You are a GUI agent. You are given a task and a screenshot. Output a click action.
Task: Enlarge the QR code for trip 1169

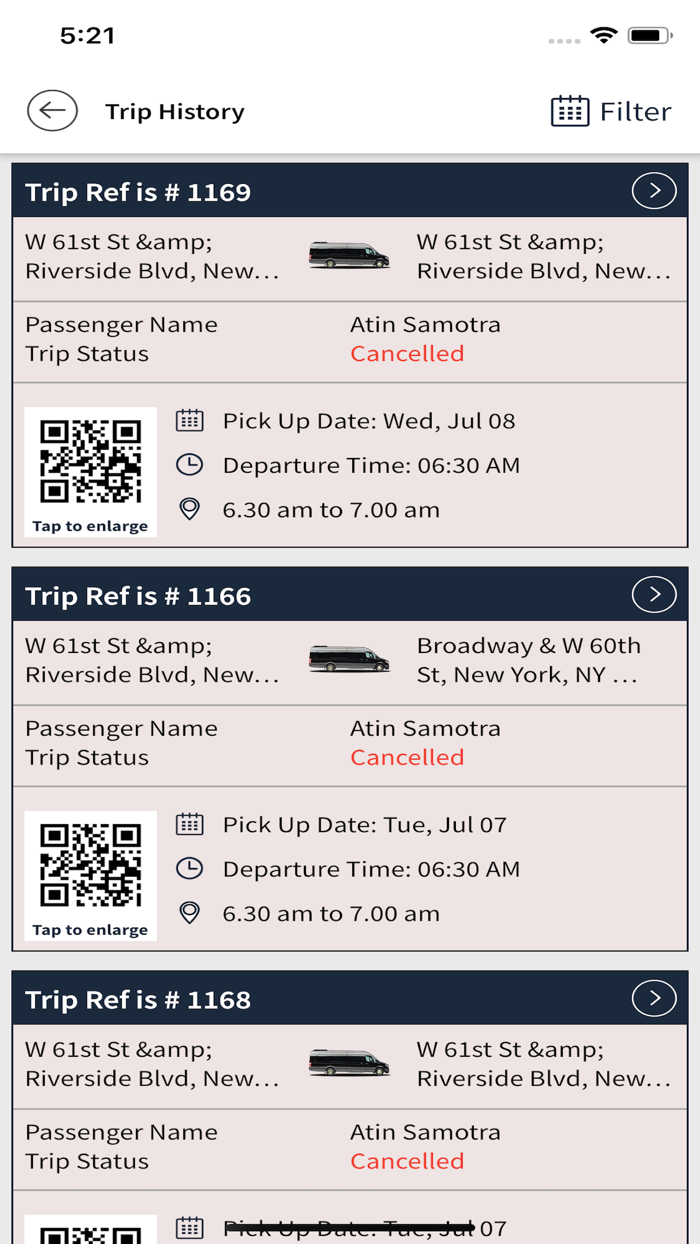pyautogui.click(x=90, y=471)
